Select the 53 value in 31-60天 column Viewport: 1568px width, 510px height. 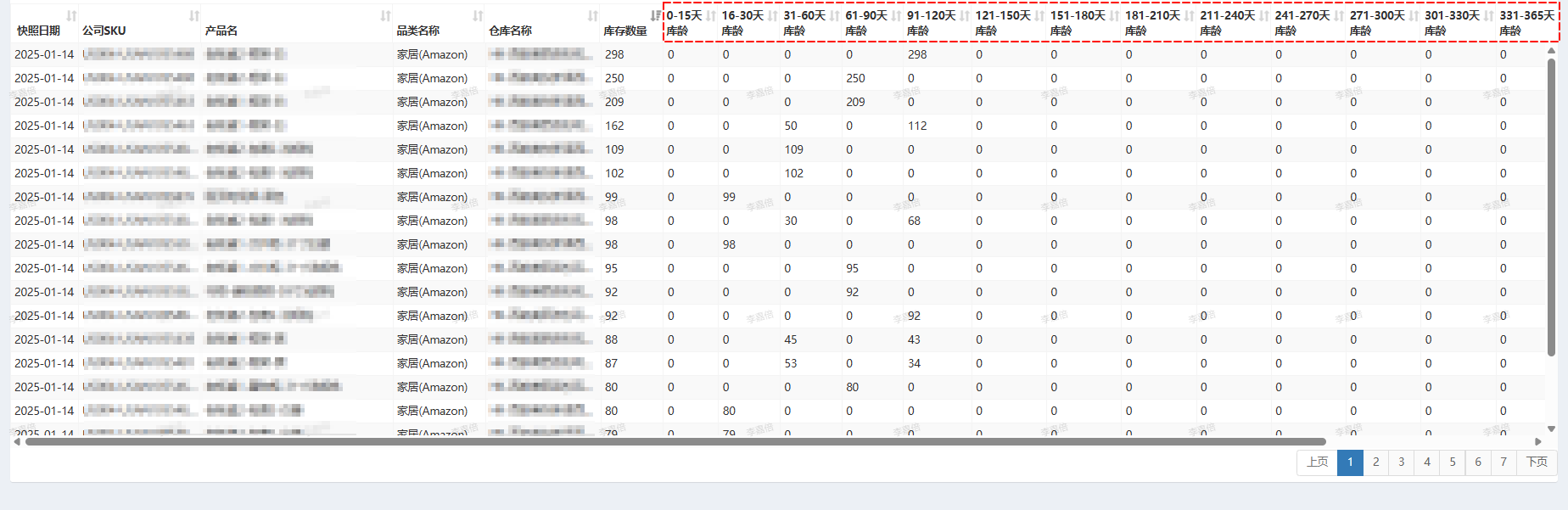tap(791, 363)
